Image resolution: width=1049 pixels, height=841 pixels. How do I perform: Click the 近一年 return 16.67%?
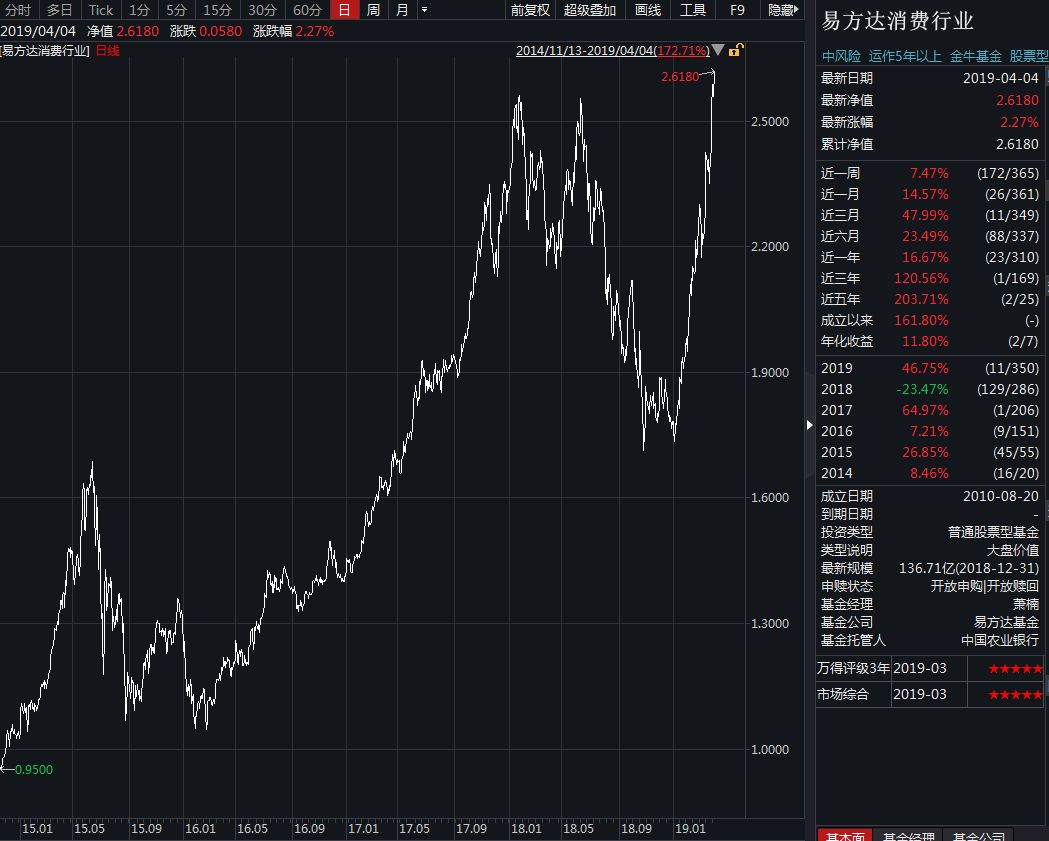[x=925, y=257]
